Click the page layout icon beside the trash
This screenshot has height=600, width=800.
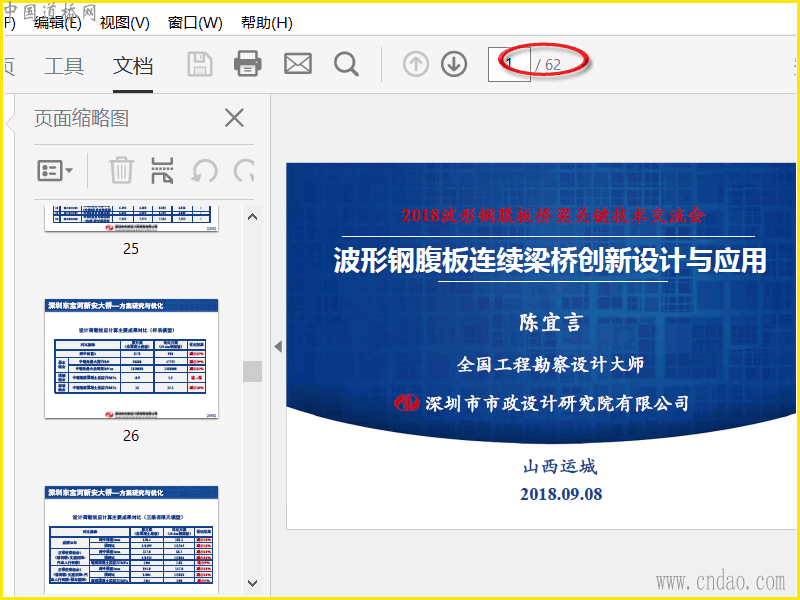[x=162, y=170]
